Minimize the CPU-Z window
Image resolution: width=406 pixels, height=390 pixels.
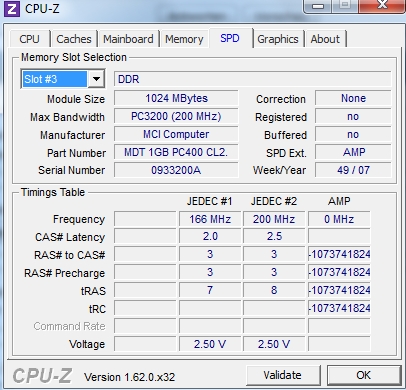click(318, 6)
